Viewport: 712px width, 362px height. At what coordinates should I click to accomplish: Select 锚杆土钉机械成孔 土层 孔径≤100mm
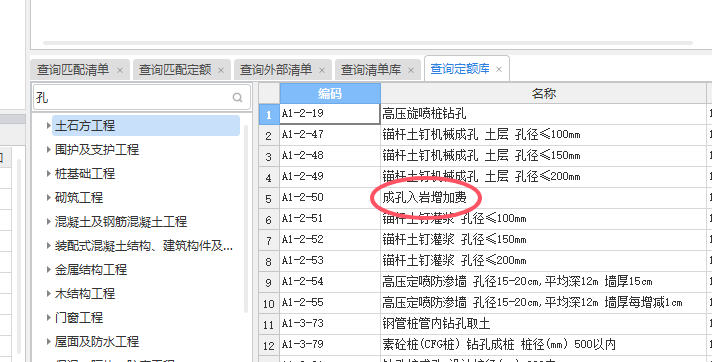[544, 135]
